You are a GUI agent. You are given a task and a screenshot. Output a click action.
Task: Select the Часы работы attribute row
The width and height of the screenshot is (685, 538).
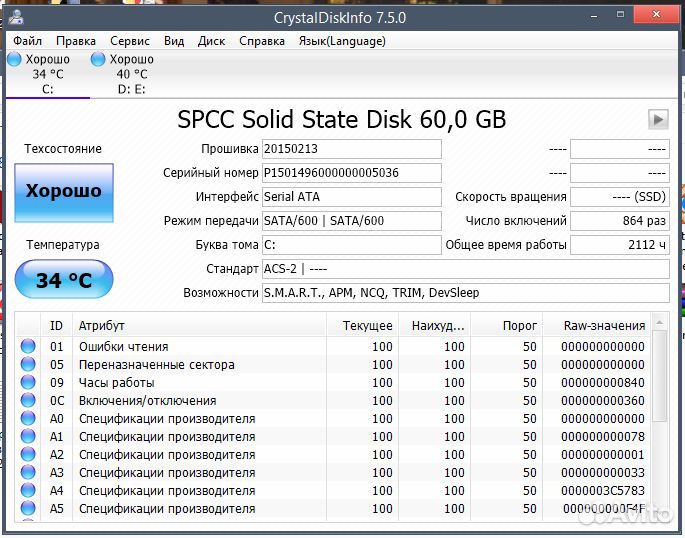[333, 383]
